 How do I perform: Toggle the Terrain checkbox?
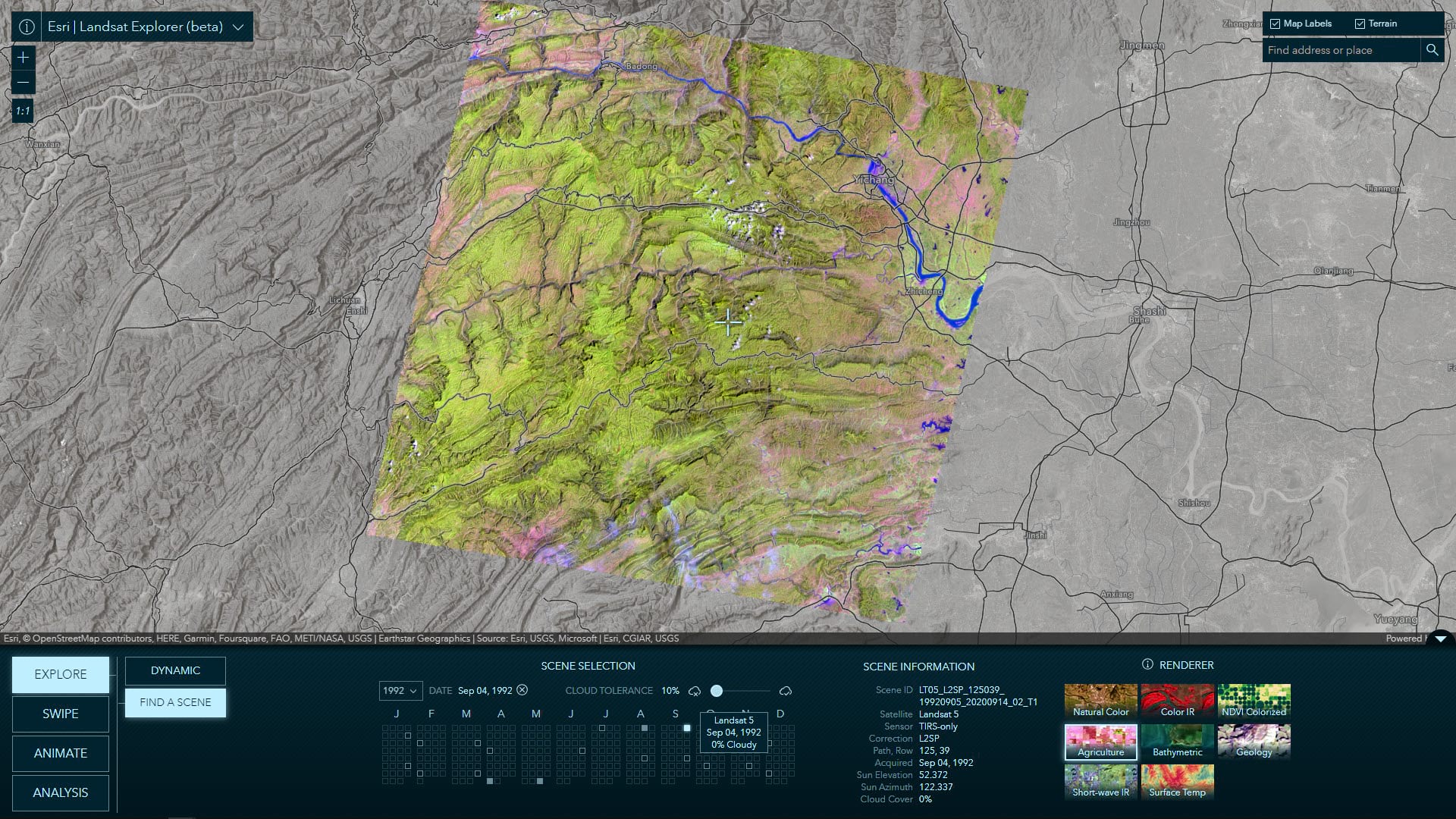point(1360,24)
